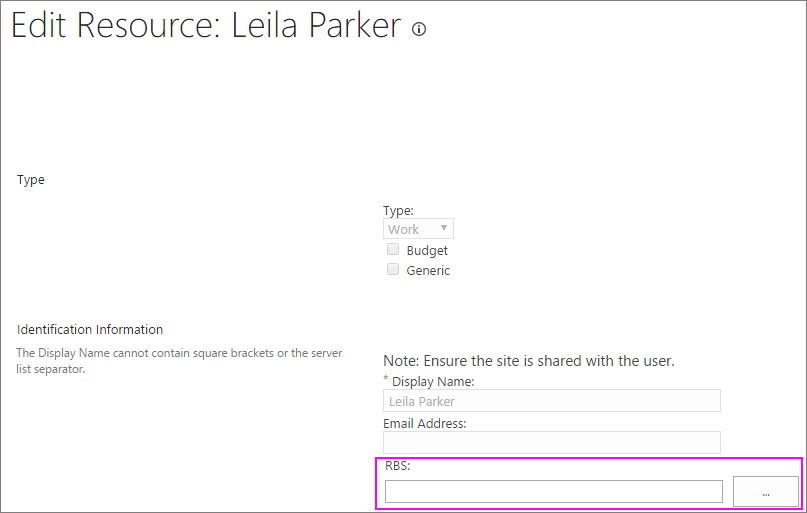Focus the Display Name field with Leila Parker
807x513 pixels.
(552, 401)
